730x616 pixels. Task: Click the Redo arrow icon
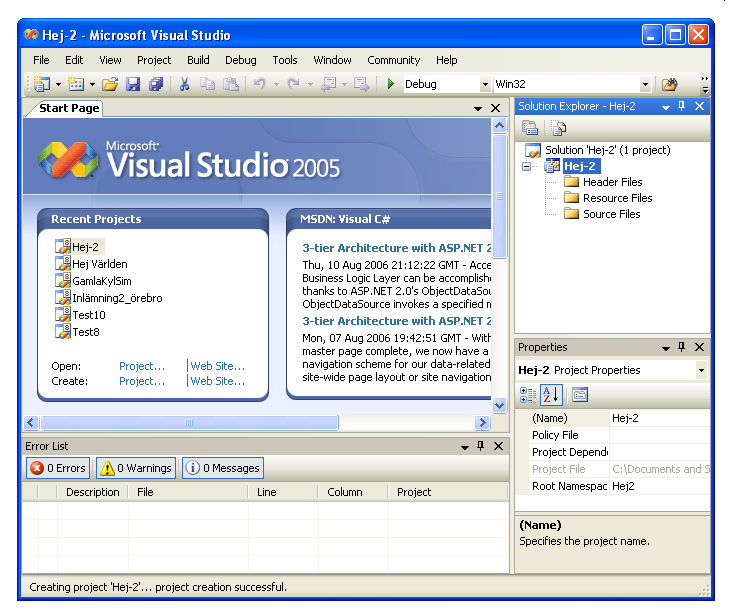click(x=293, y=84)
